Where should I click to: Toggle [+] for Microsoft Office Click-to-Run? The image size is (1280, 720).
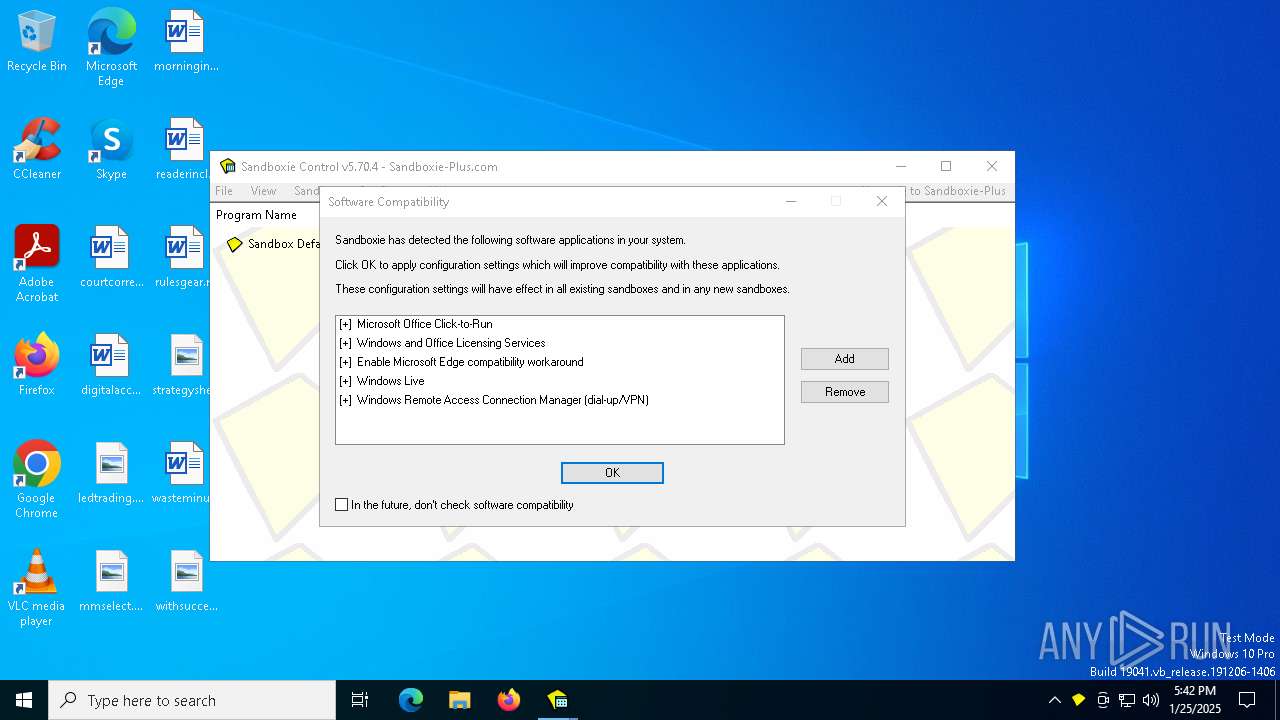345,324
